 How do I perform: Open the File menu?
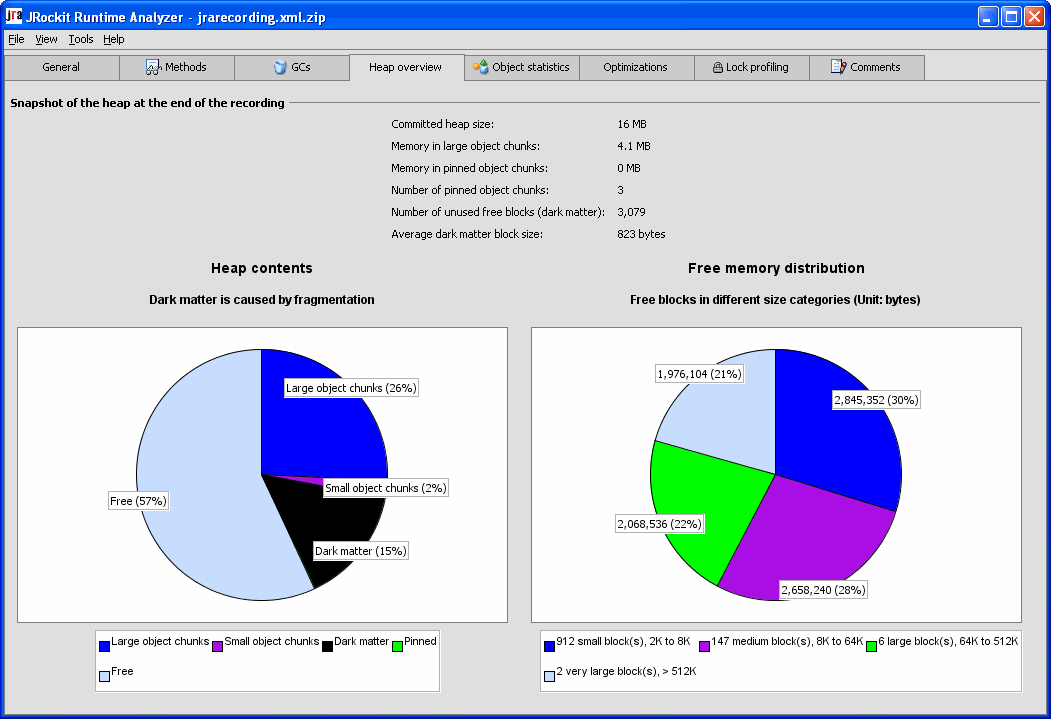coord(16,39)
